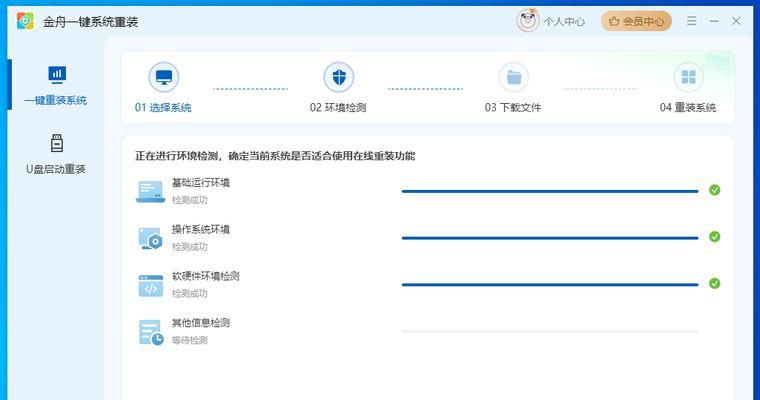Switch to U盘启动重装 sidebar tab
Screen dimensions: 760x400
(56, 154)
